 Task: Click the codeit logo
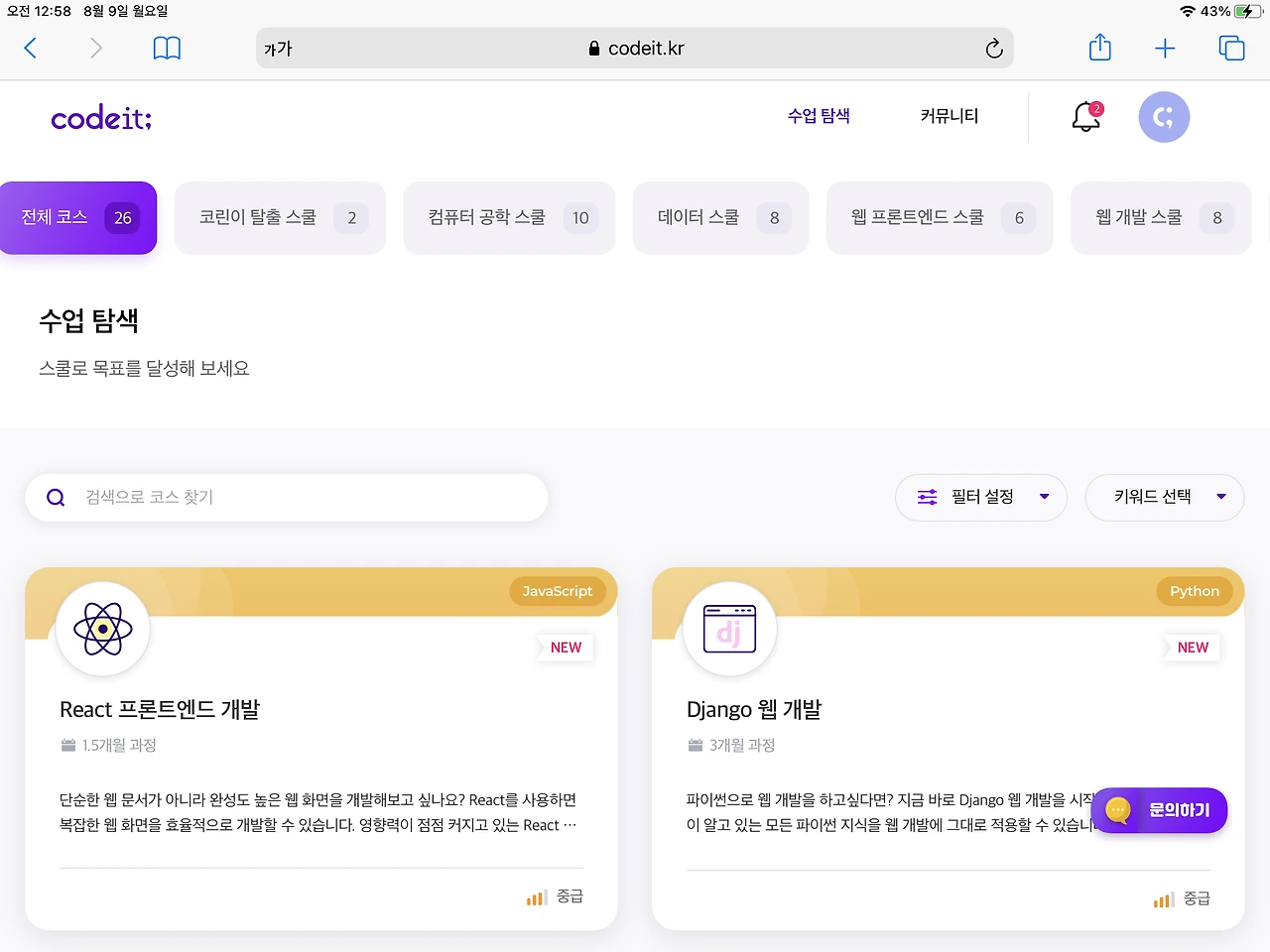coord(101,118)
